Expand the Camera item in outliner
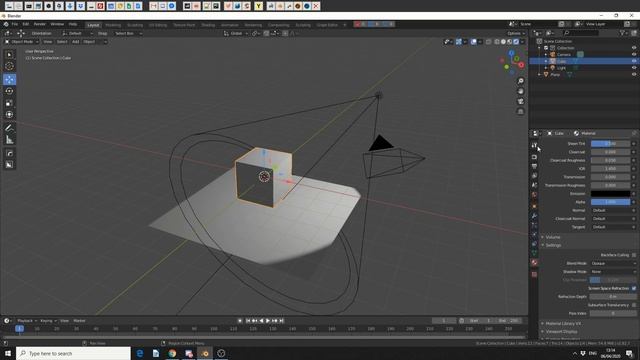 click(546, 55)
